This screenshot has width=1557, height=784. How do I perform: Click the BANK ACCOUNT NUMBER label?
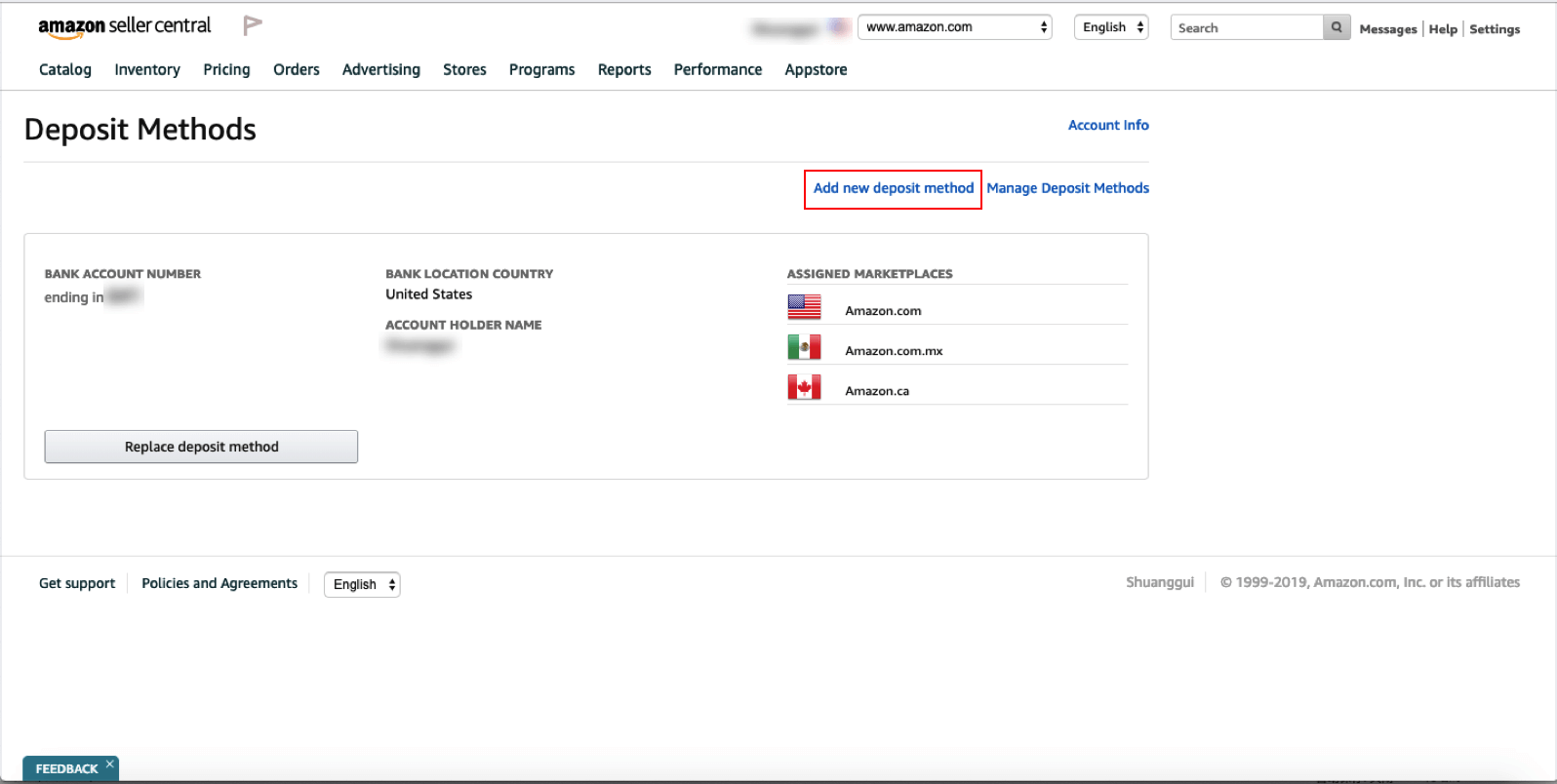pyautogui.click(x=123, y=274)
